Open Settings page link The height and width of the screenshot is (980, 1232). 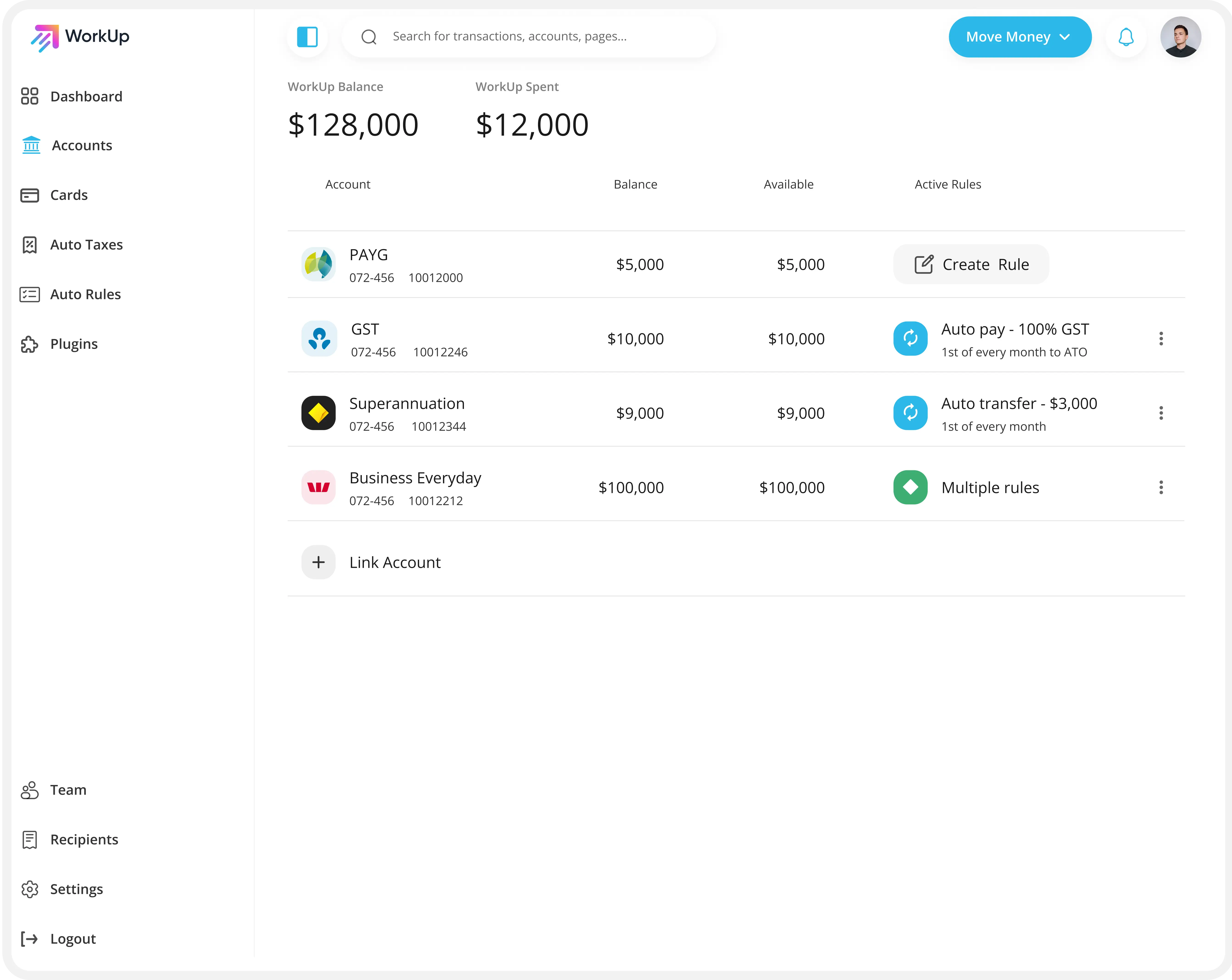tap(77, 890)
